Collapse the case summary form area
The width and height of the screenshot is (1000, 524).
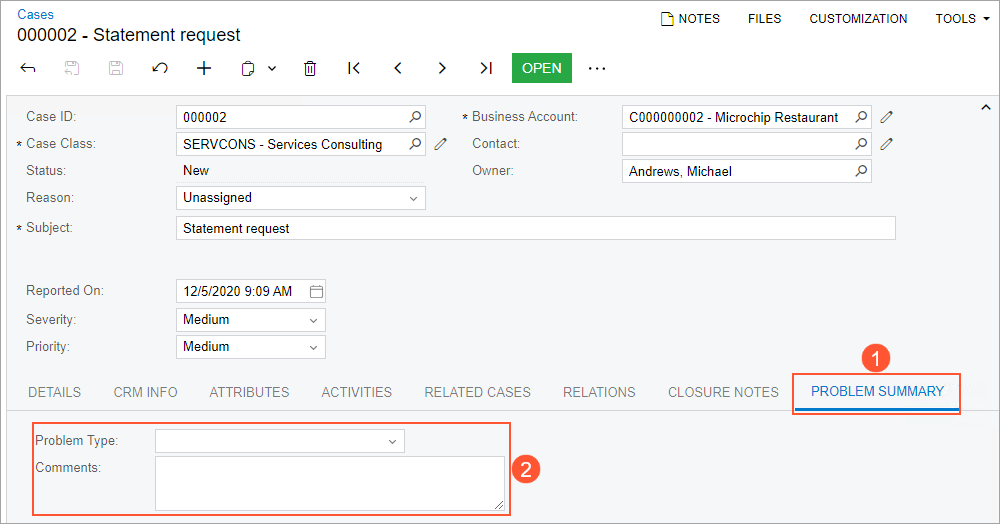985,107
